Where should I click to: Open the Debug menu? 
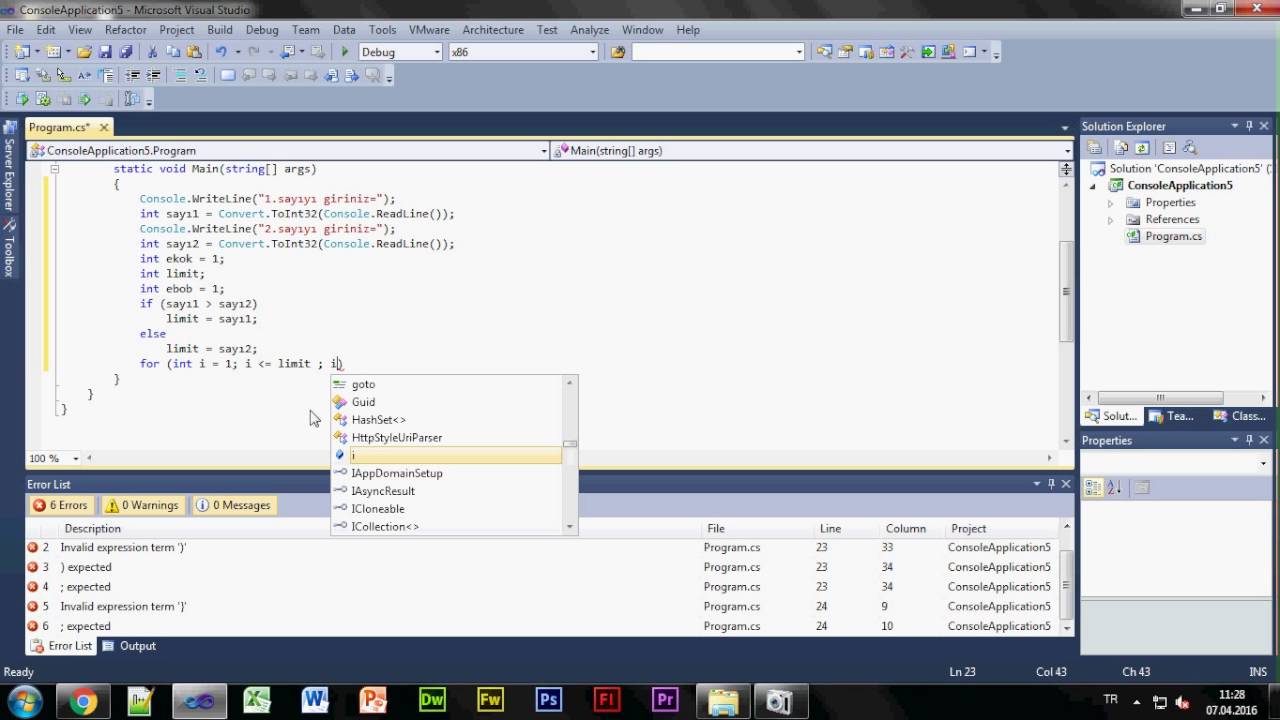[262, 30]
